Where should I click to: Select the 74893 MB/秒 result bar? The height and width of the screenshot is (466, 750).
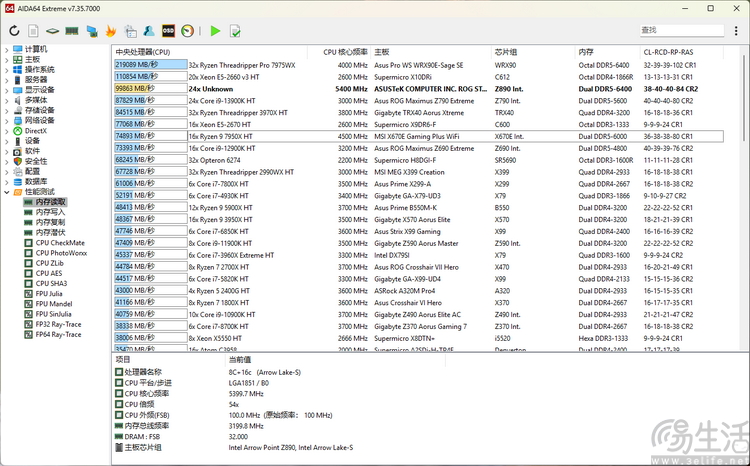click(151, 136)
